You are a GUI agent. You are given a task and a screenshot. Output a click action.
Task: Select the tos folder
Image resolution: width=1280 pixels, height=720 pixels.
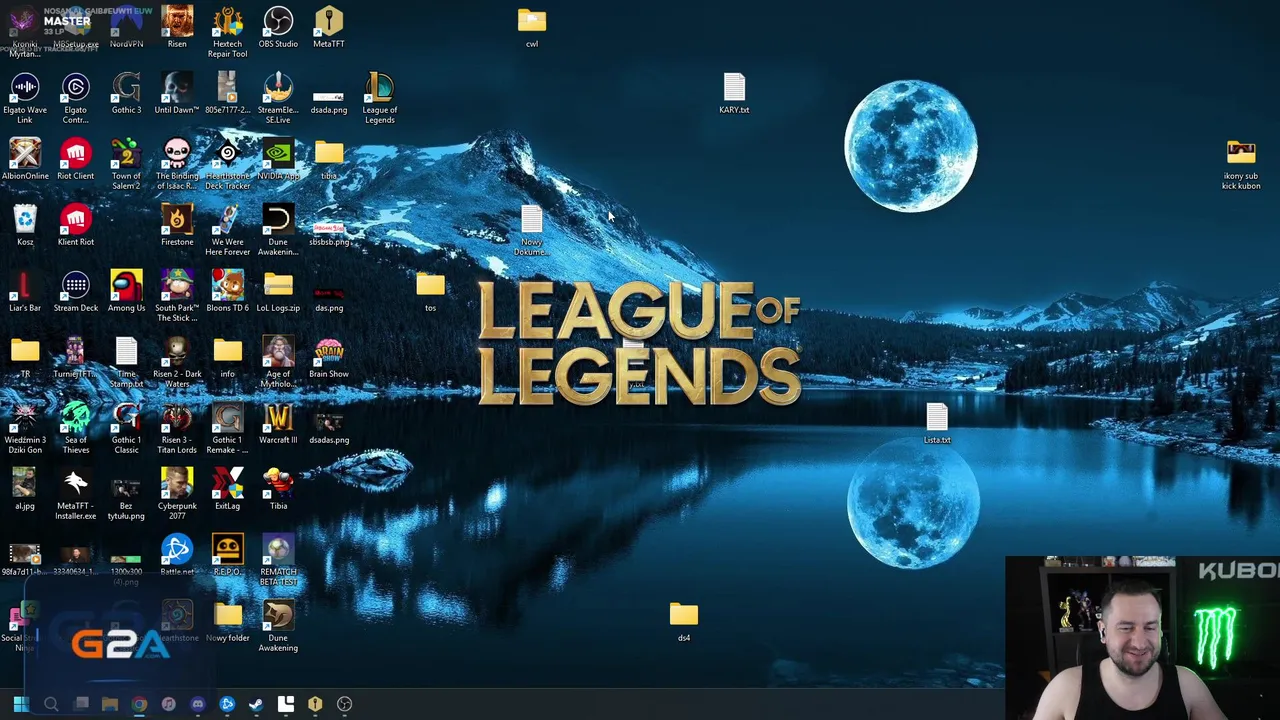coord(430,292)
